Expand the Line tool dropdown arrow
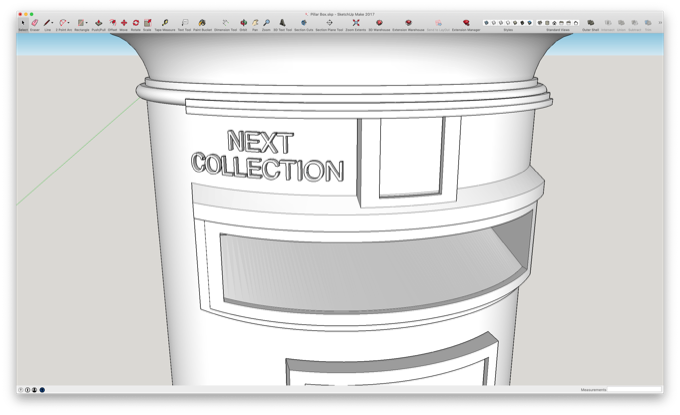Viewport: 680px width, 415px height. pos(52,23)
